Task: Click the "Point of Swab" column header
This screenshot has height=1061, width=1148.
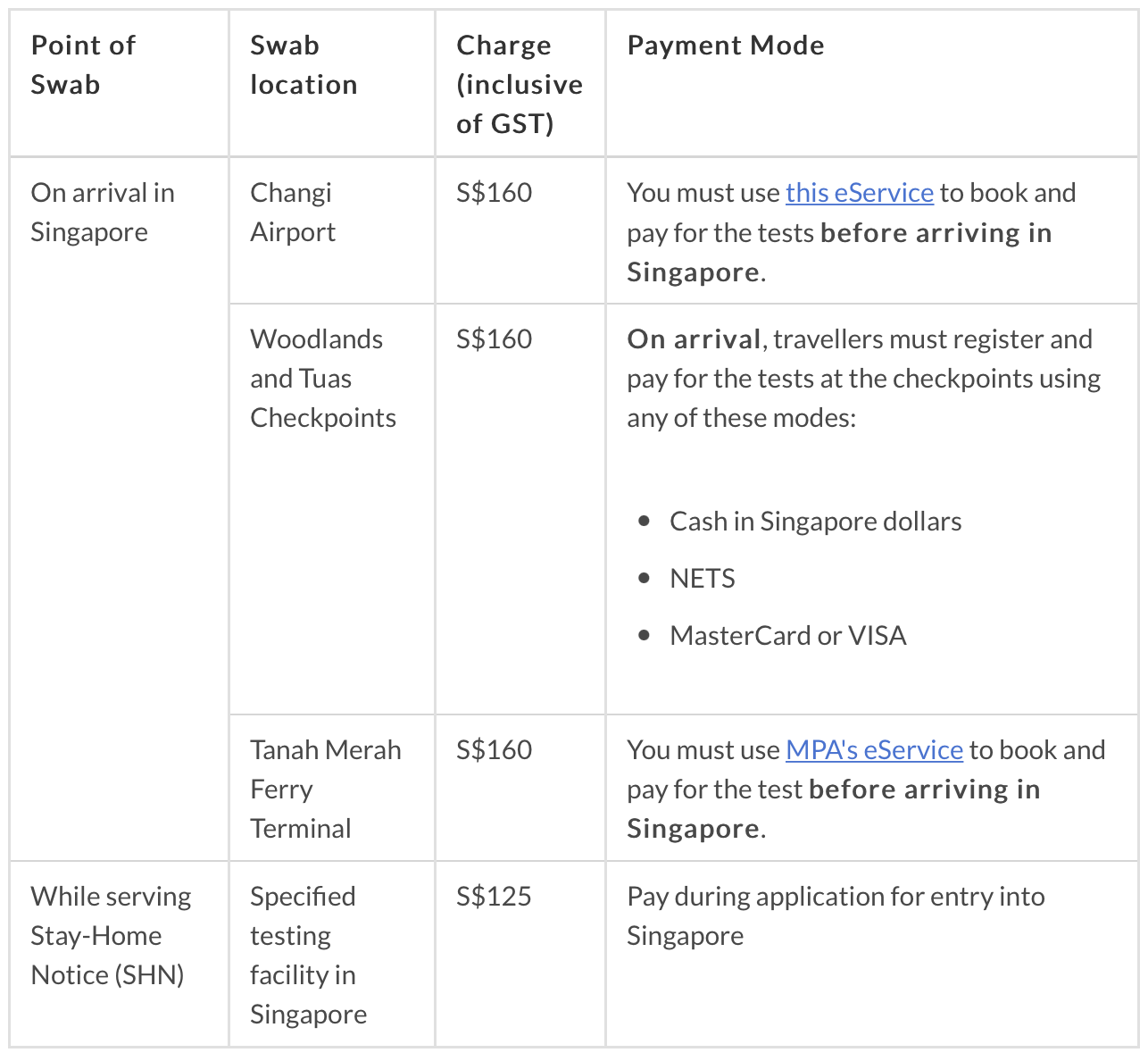Action: (83, 64)
